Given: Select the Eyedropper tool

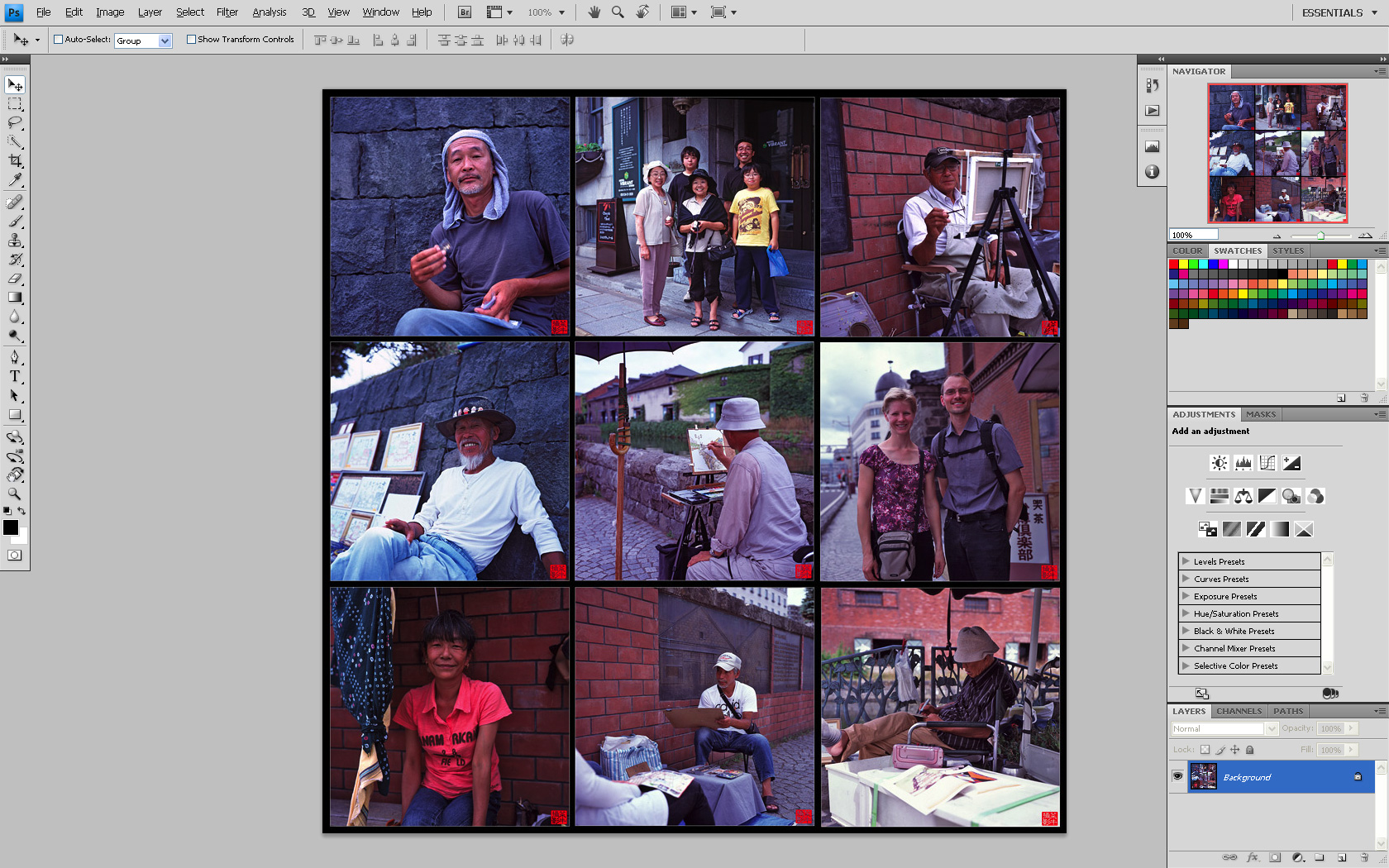Looking at the screenshot, I should [x=15, y=180].
